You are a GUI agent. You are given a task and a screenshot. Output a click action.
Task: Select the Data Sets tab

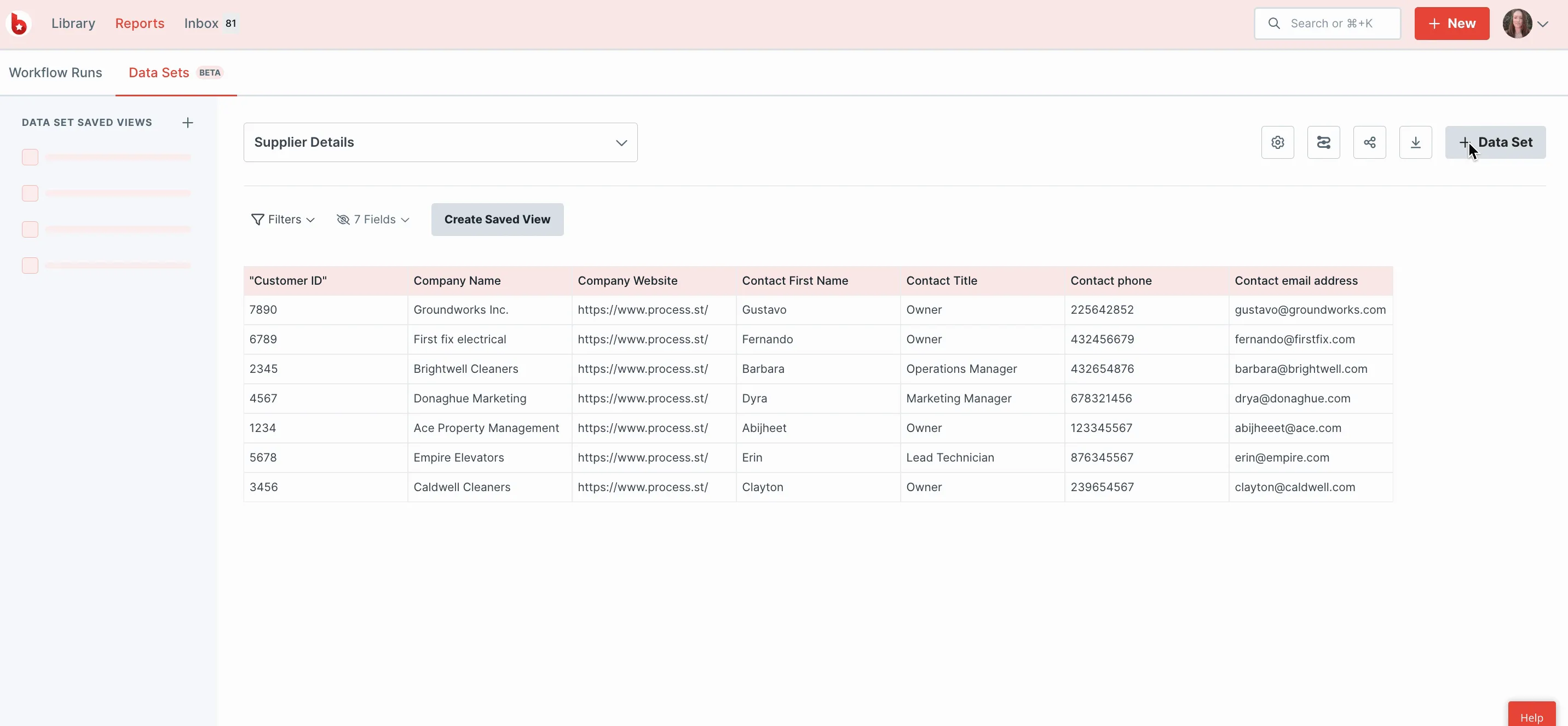[x=176, y=73]
